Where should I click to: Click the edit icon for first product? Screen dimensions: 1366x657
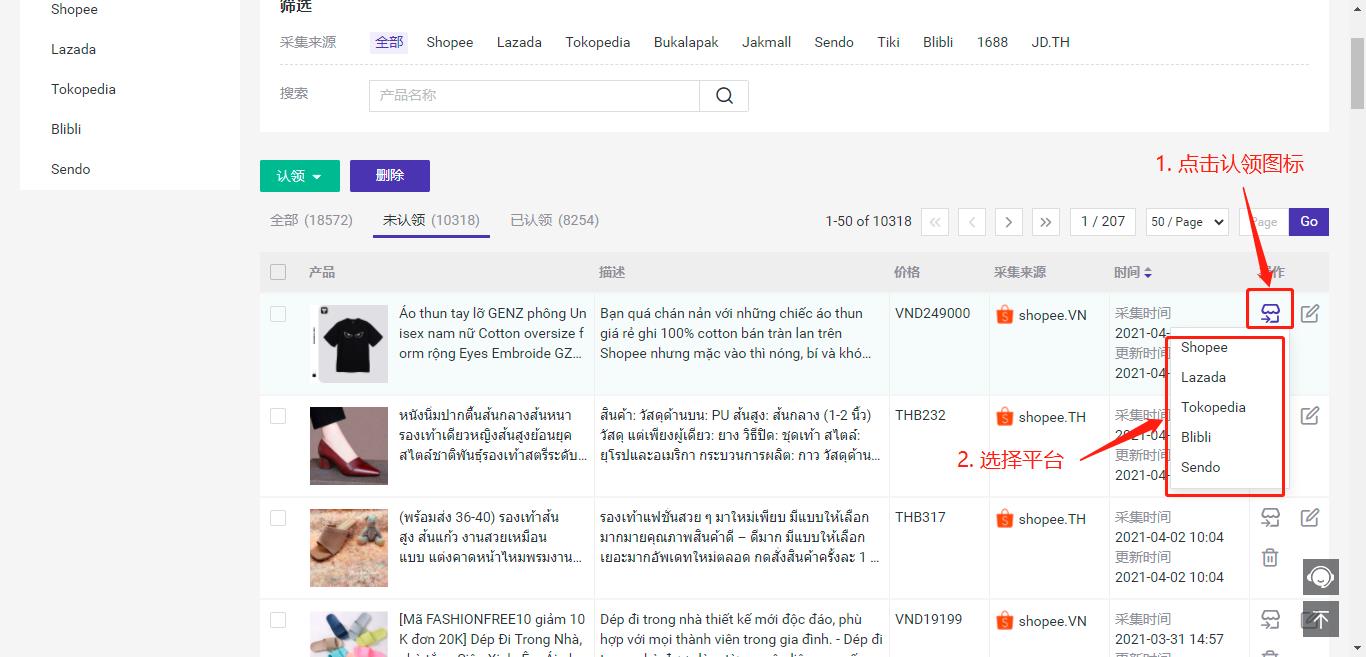click(1310, 314)
